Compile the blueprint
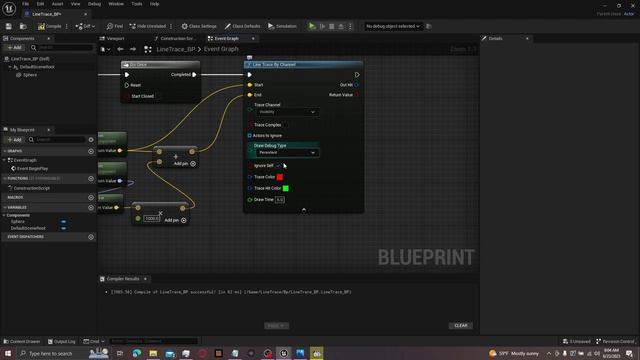640x360 pixels. pyautogui.click(x=49, y=26)
